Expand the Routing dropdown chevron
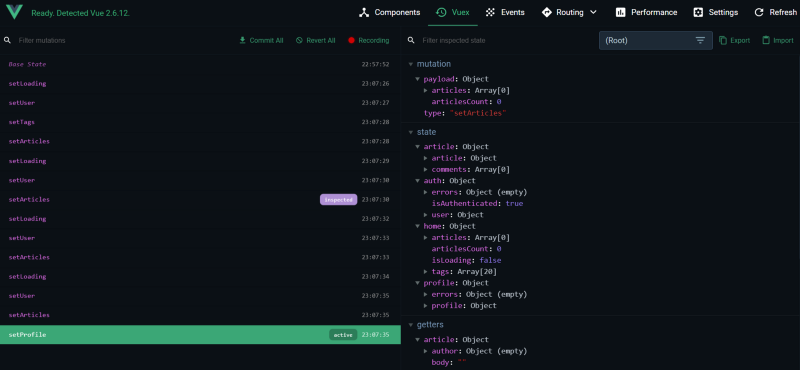800x370 pixels. pos(593,12)
